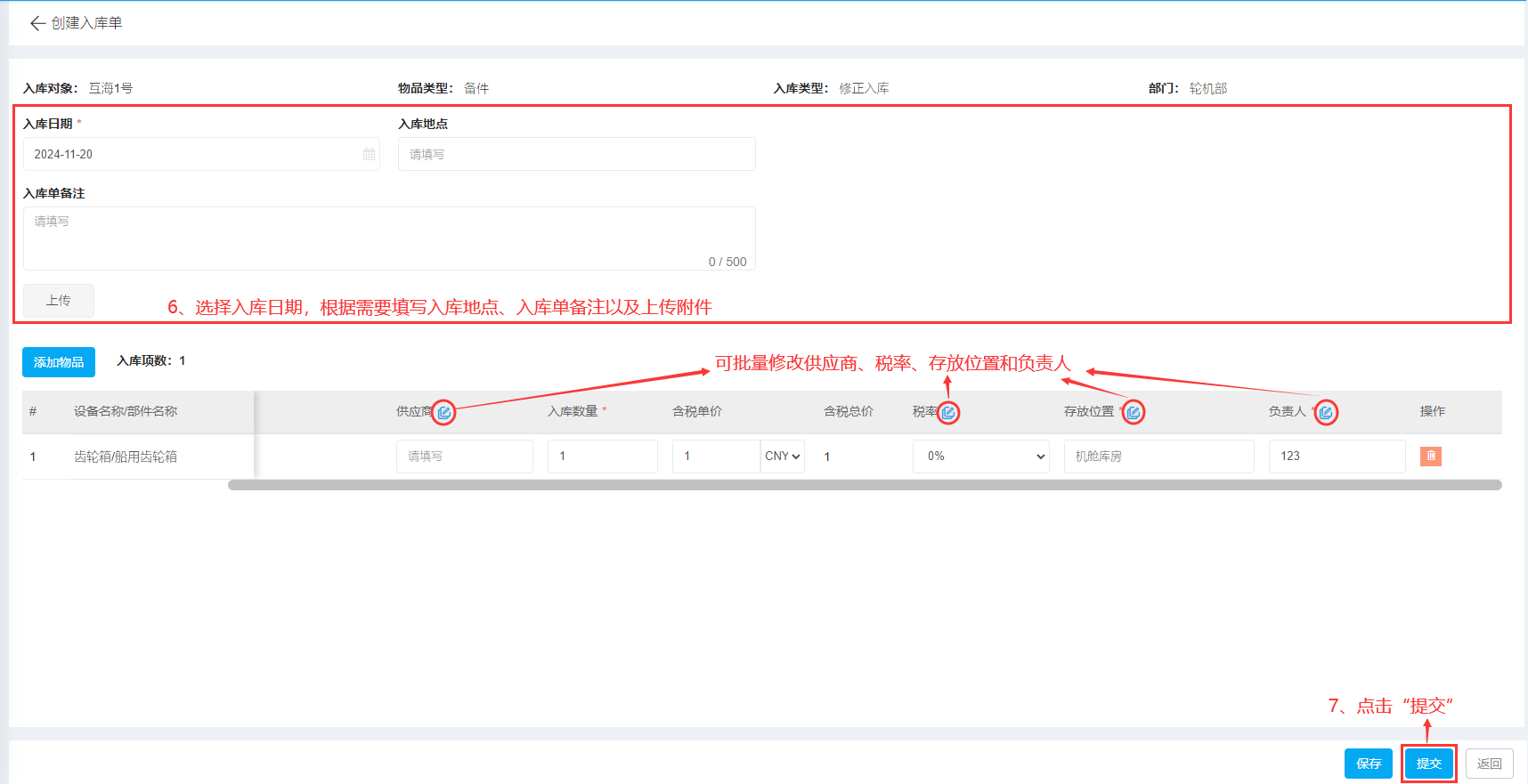Click the 备件 item type value
The width and height of the screenshot is (1528, 784).
tap(476, 88)
